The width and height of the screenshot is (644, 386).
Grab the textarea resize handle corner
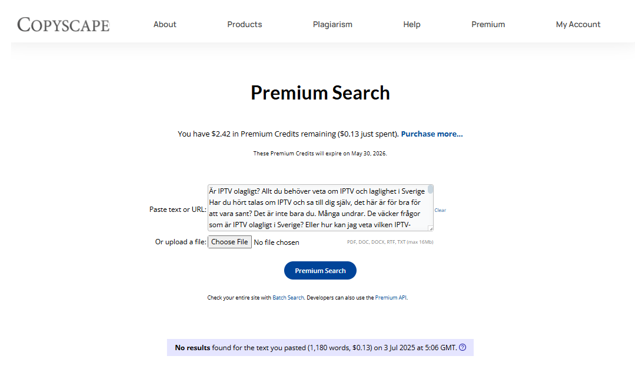click(430, 228)
